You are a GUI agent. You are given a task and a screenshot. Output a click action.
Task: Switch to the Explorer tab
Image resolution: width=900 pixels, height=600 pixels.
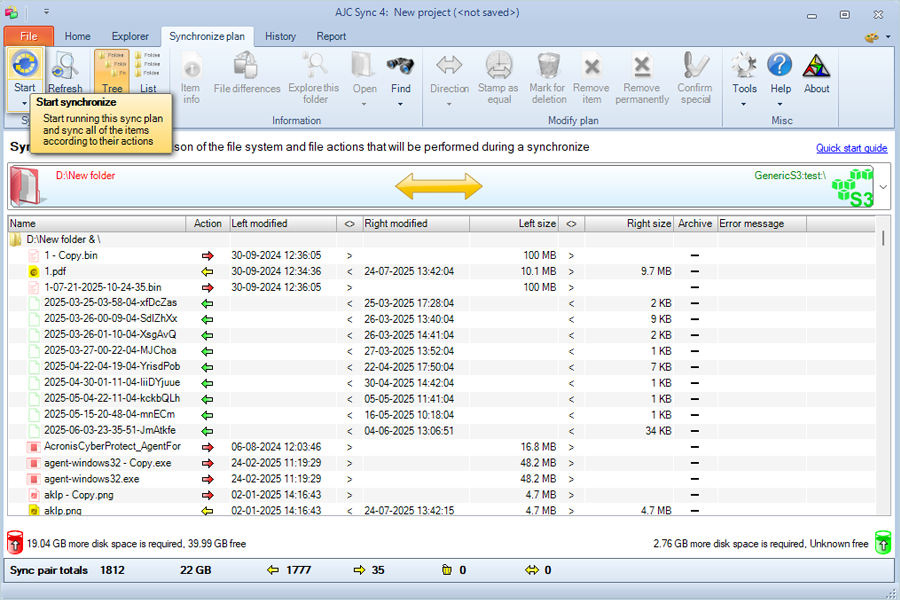[130, 36]
